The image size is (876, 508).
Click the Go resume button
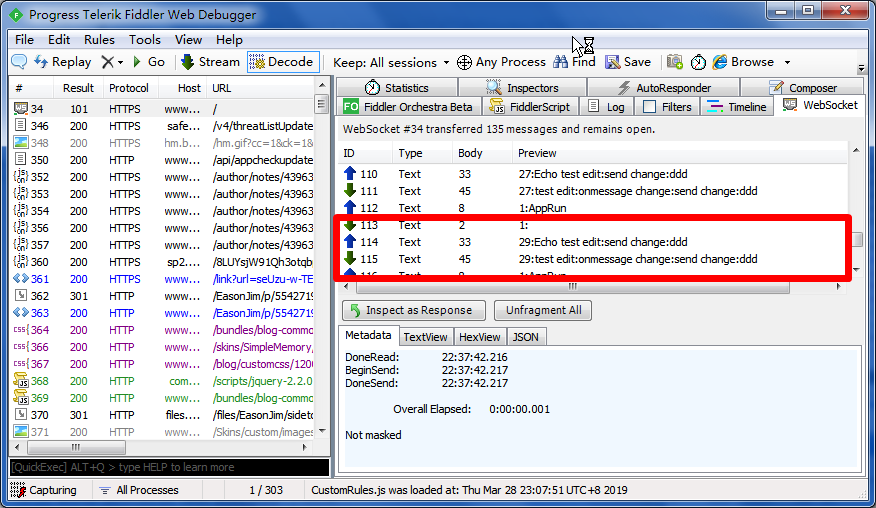pos(149,62)
